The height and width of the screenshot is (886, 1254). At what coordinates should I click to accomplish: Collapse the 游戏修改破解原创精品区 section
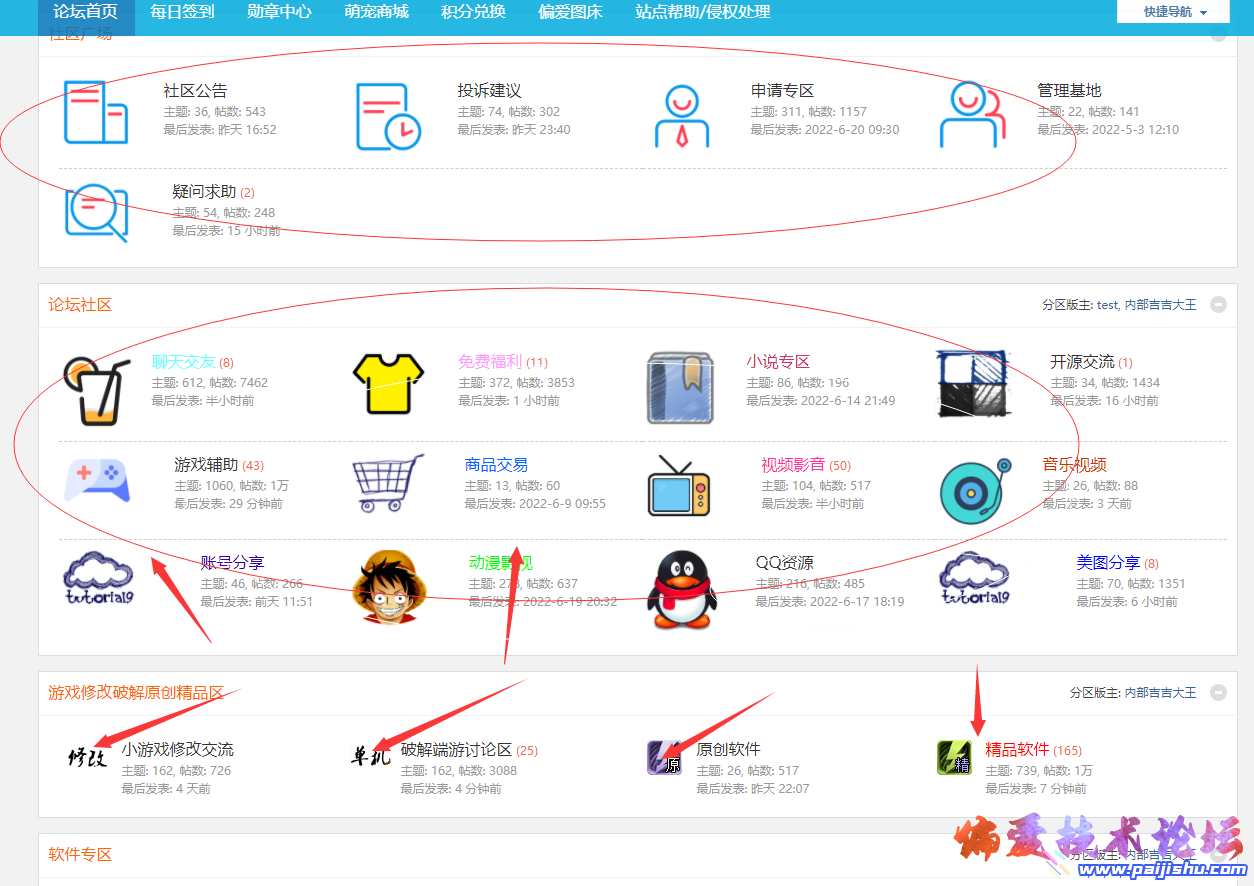pos(1218,692)
